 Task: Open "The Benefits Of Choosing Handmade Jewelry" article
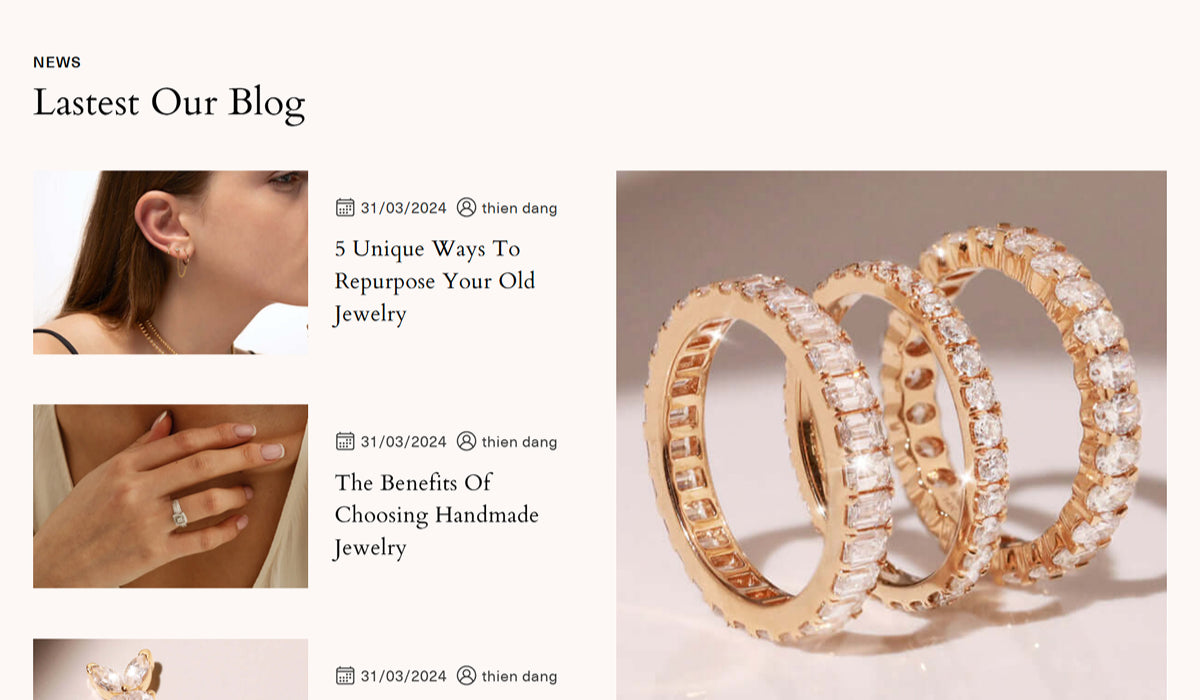click(x=437, y=515)
